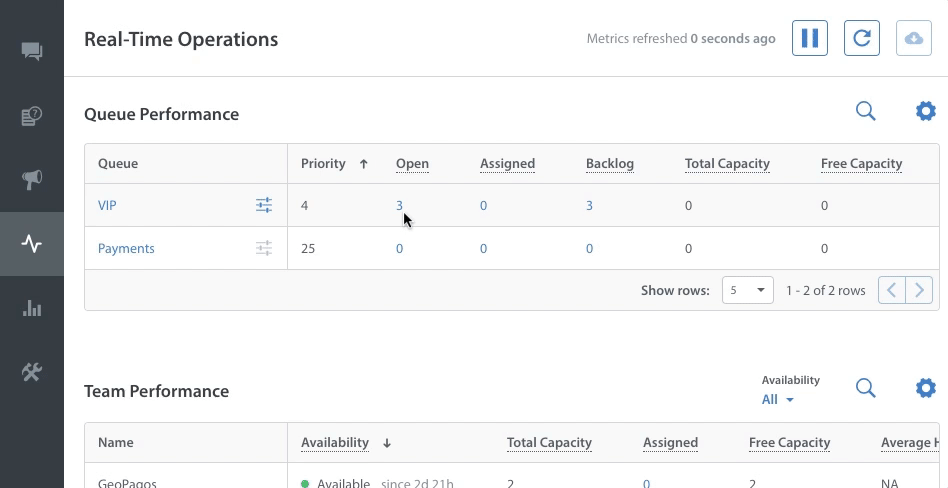Select the Real-Time Operations sidebar tab
This screenshot has width=948, height=488.
click(x=32, y=244)
